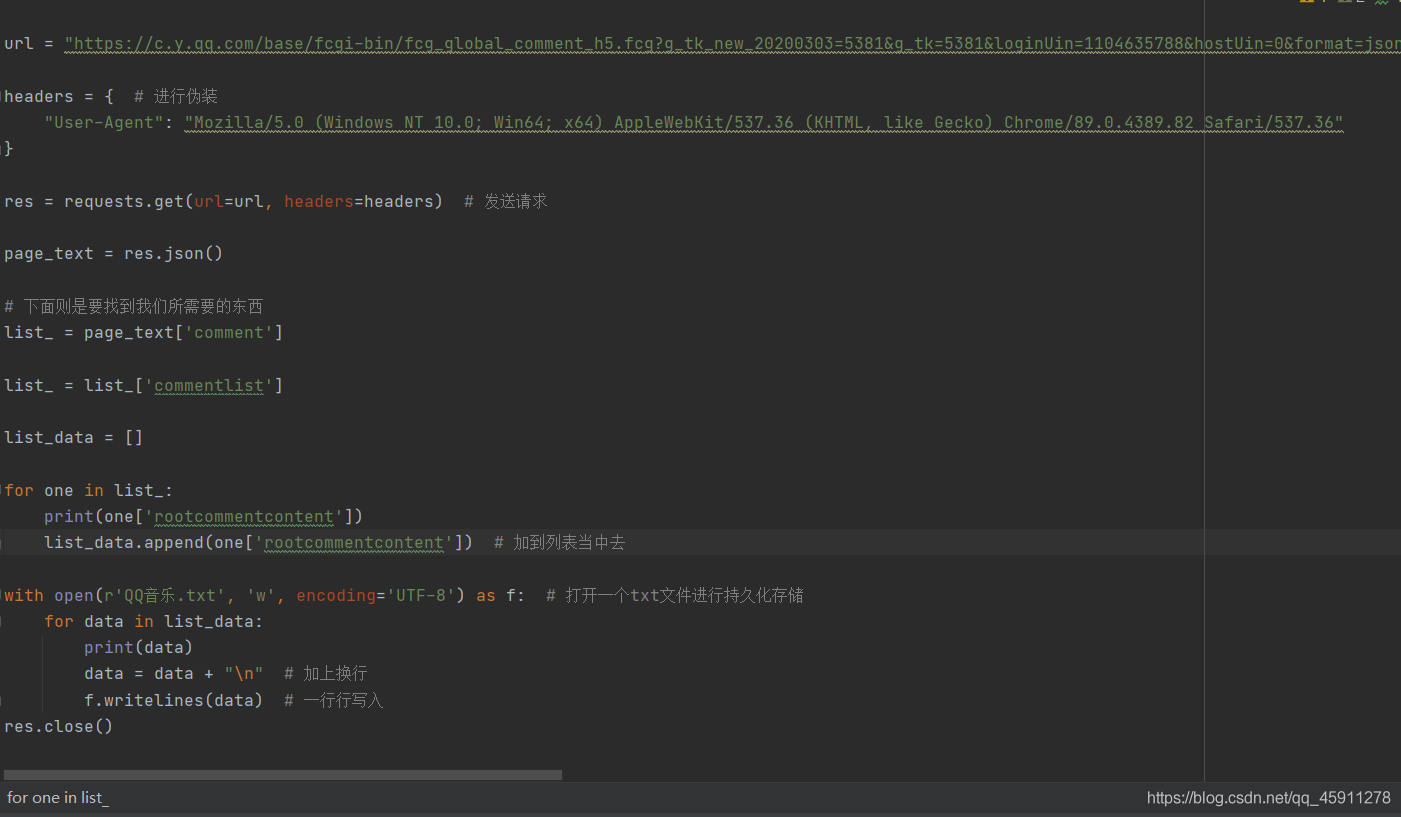Click 'print' in the print(one[...]) line
This screenshot has width=1401, height=817.
coord(69,517)
